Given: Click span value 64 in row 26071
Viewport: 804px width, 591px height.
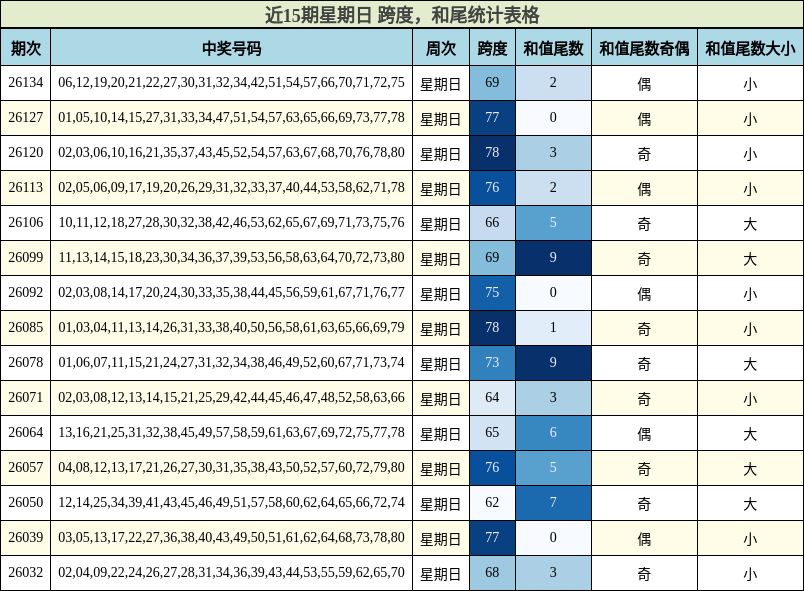Looking at the screenshot, I should point(492,397).
